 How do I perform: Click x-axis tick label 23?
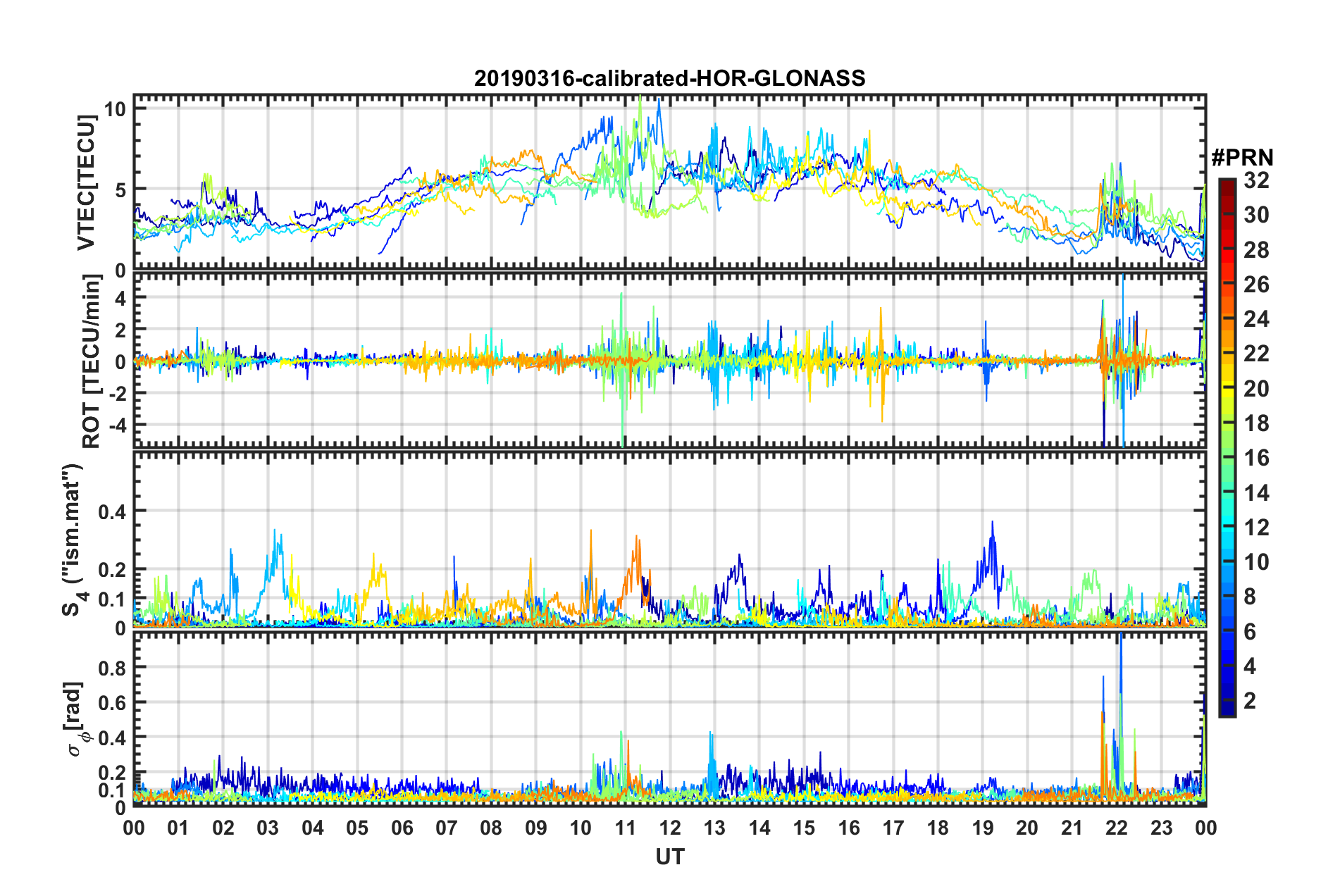click(x=1161, y=828)
